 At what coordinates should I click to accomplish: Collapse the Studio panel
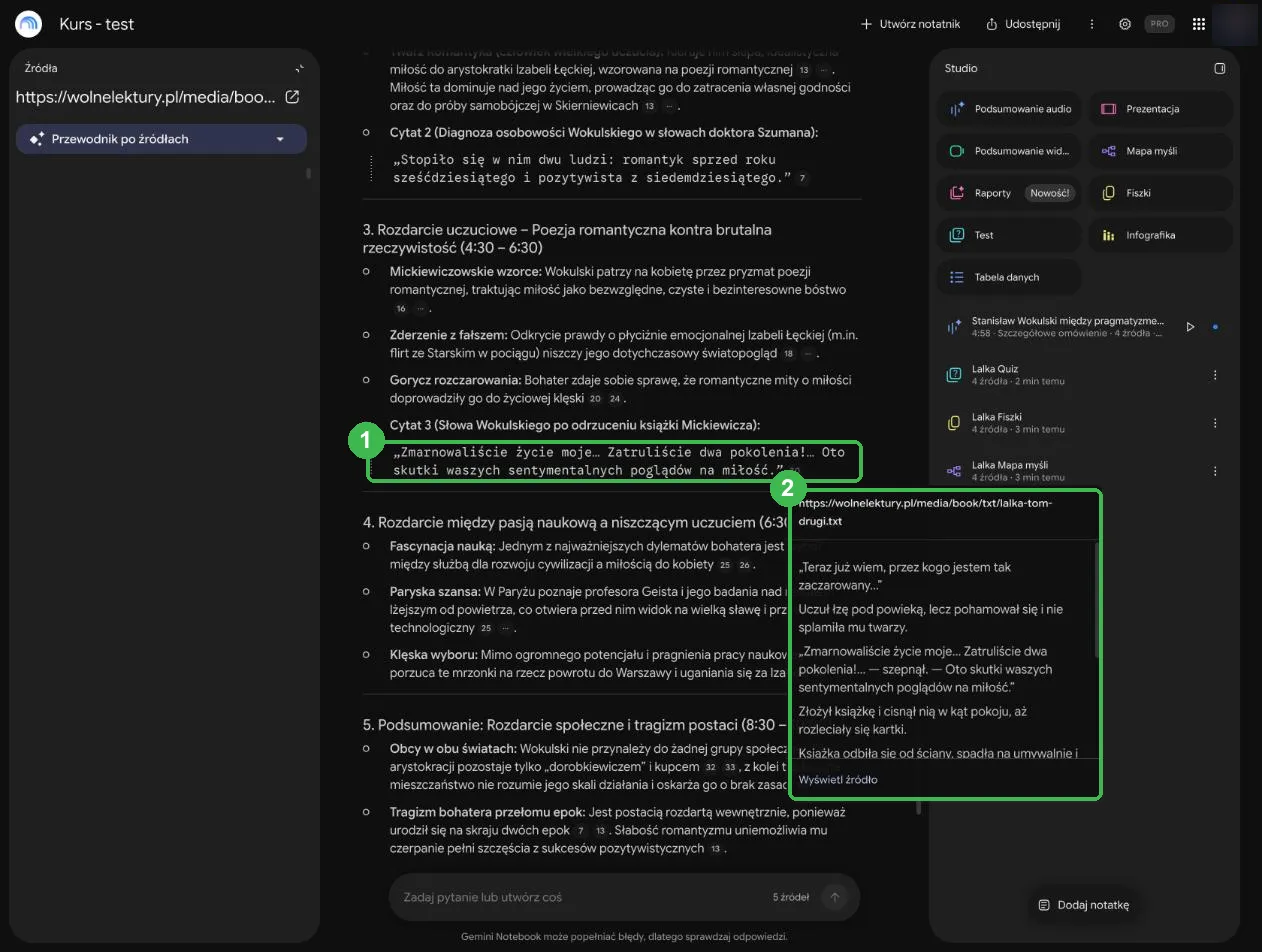[x=1219, y=69]
